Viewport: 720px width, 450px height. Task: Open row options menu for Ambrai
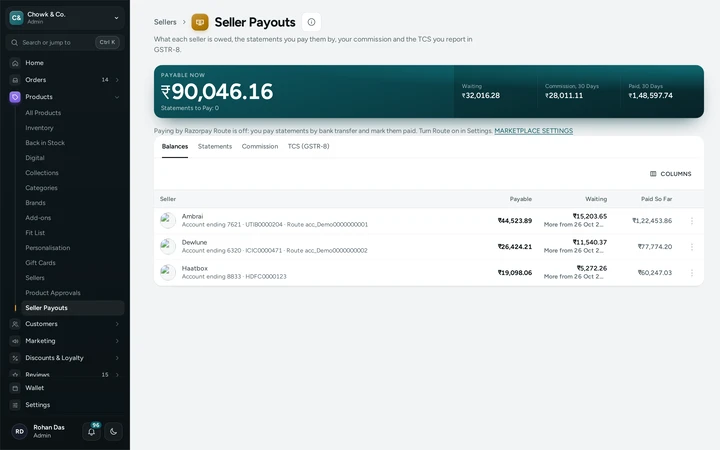pos(692,221)
